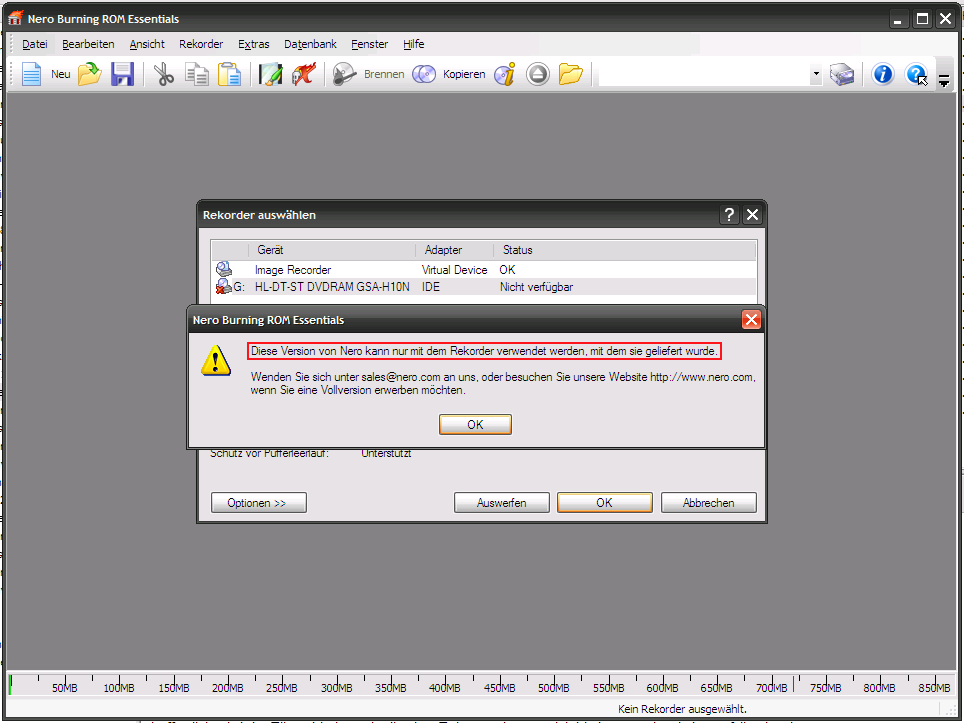Click the green start marker on capacity bar
The width and height of the screenshot is (964, 723).
pos(10,684)
